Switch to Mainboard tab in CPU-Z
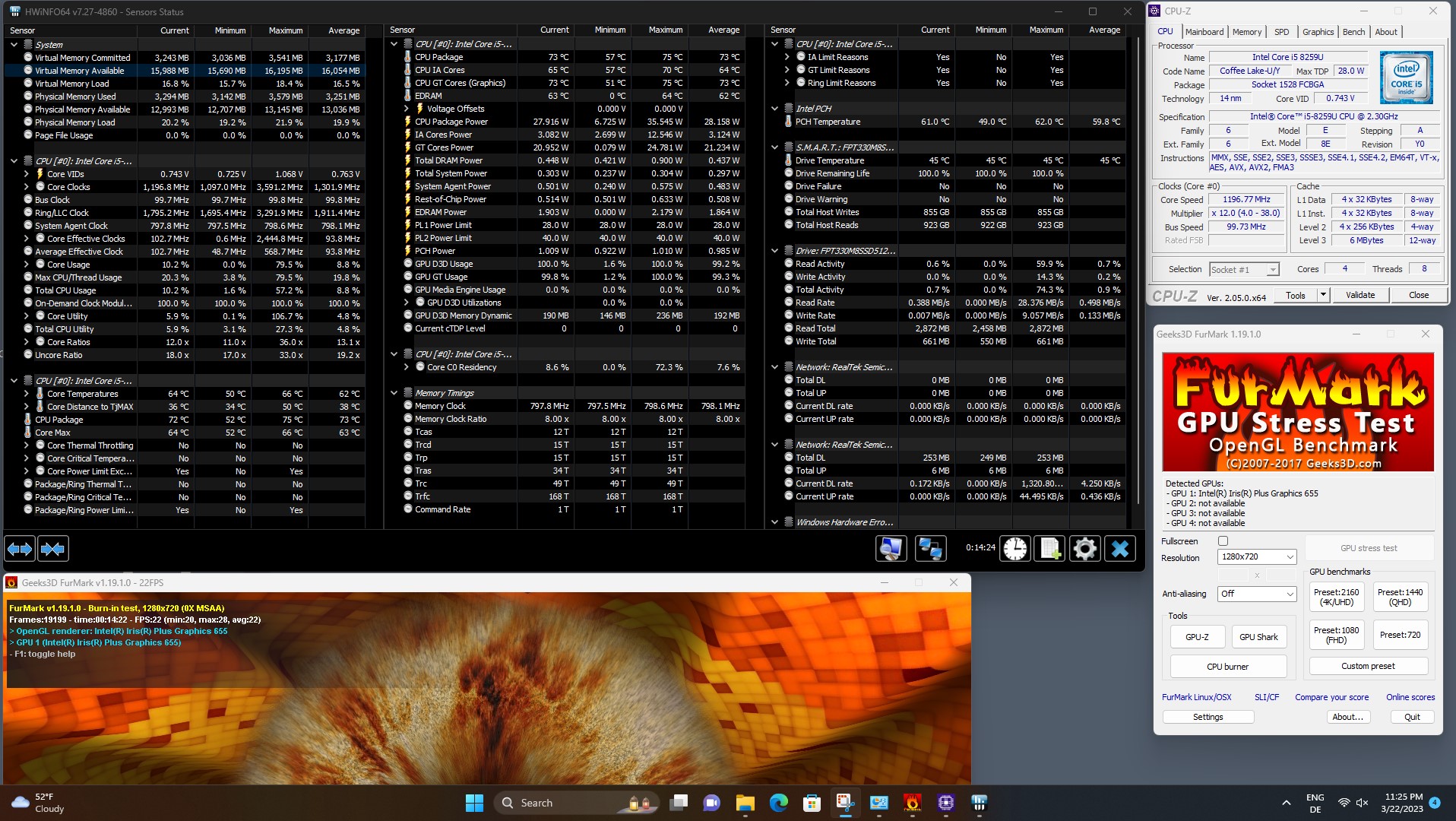 [1204, 32]
